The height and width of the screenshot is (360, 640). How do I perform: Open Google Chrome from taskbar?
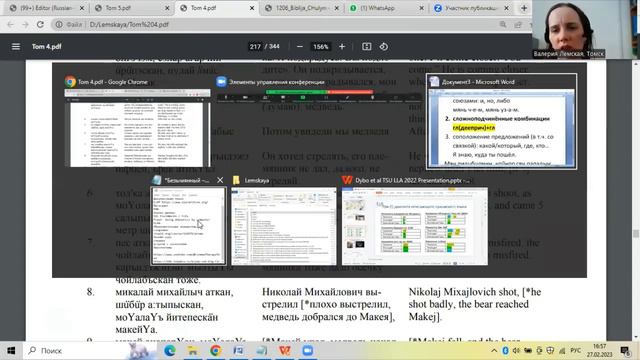216,351
